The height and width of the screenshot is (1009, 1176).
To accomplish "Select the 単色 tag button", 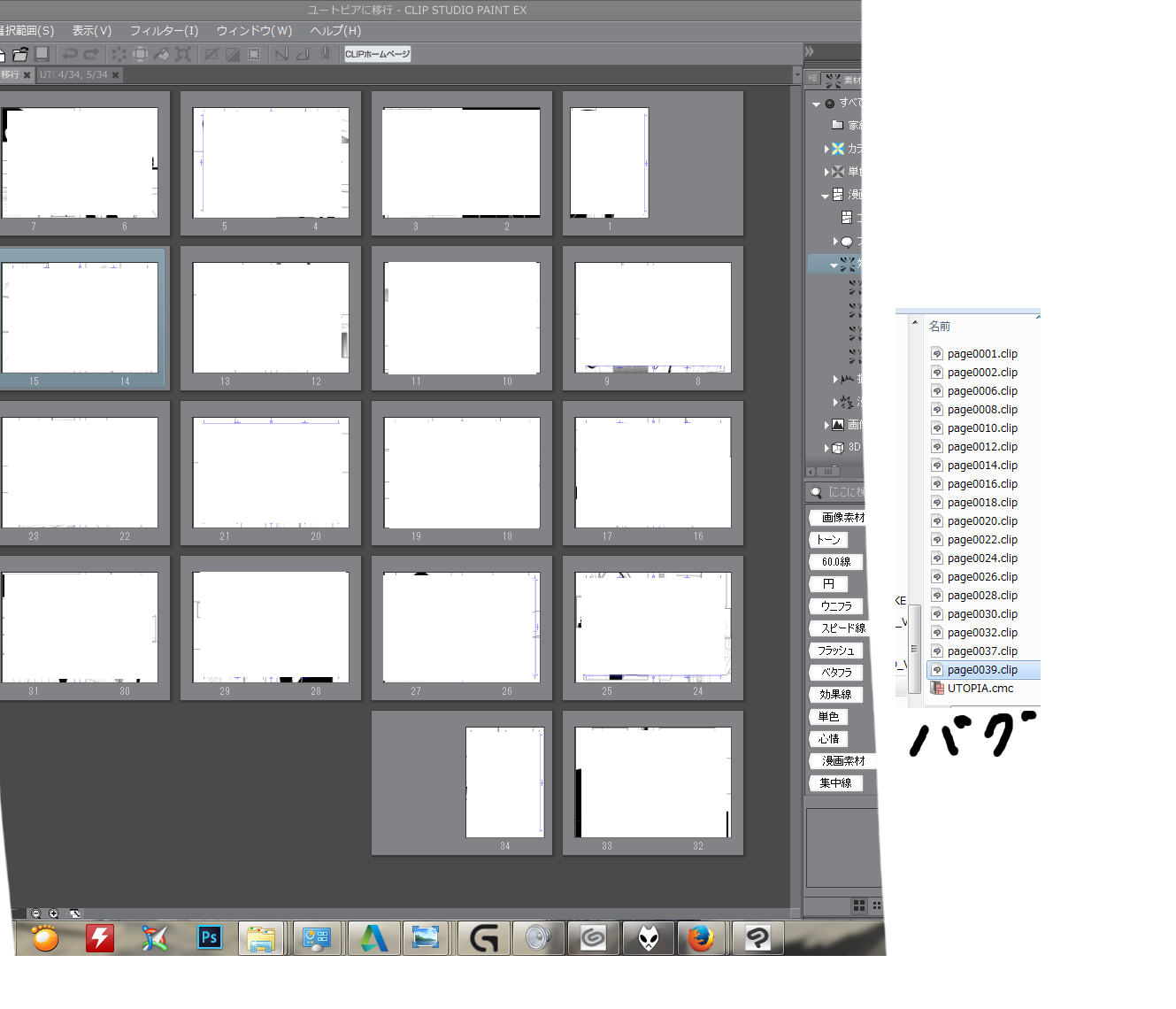I will [x=828, y=717].
